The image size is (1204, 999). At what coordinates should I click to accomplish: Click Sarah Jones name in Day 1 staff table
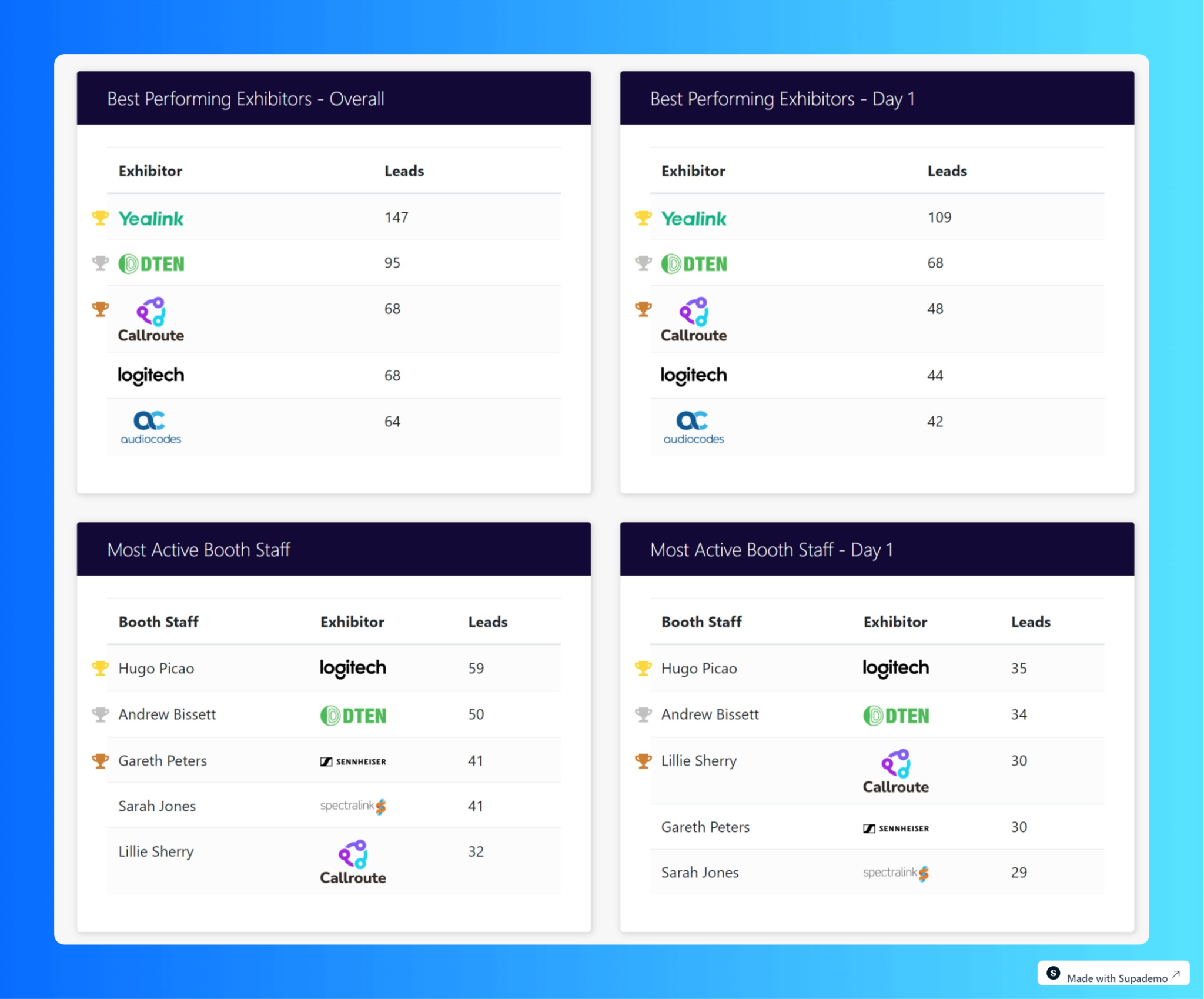click(x=700, y=873)
